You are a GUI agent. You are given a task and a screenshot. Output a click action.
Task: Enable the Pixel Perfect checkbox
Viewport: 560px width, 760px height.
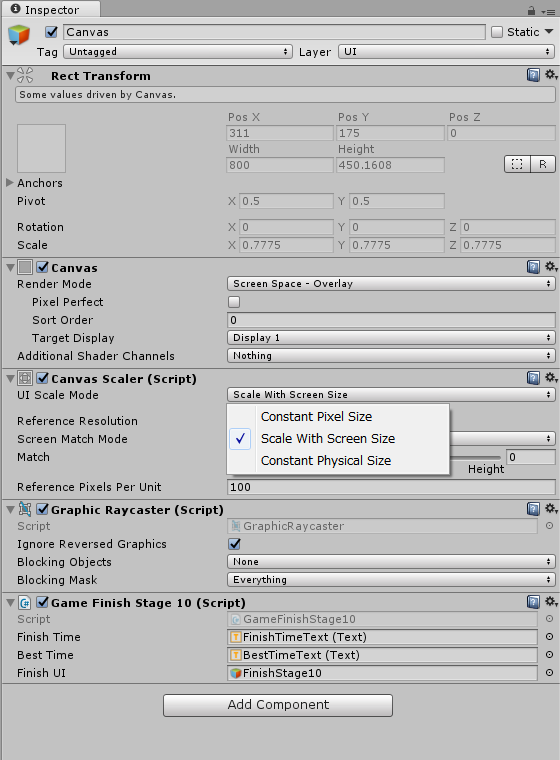[234, 302]
